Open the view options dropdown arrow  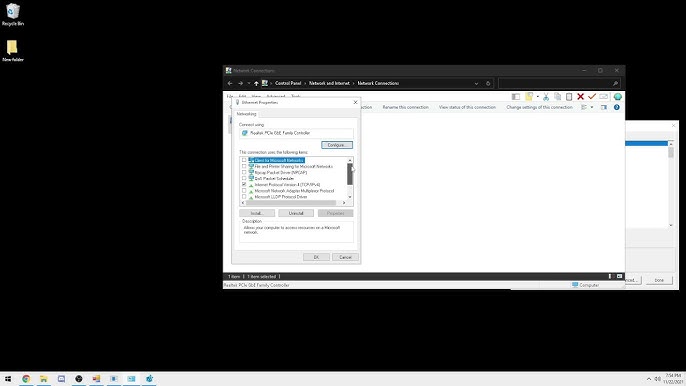[592, 107]
